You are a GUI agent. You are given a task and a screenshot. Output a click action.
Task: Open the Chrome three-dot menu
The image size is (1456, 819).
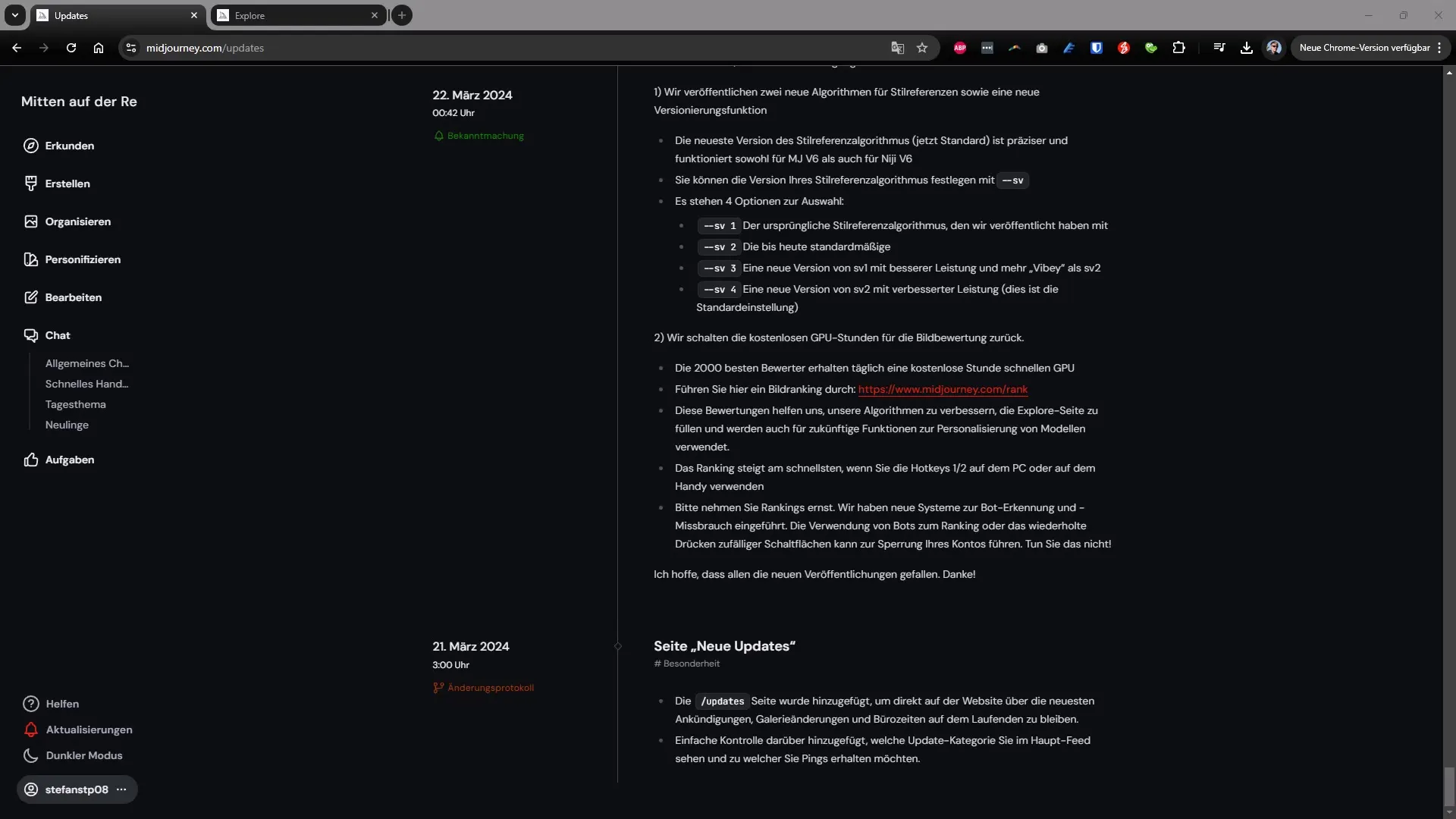(1439, 48)
